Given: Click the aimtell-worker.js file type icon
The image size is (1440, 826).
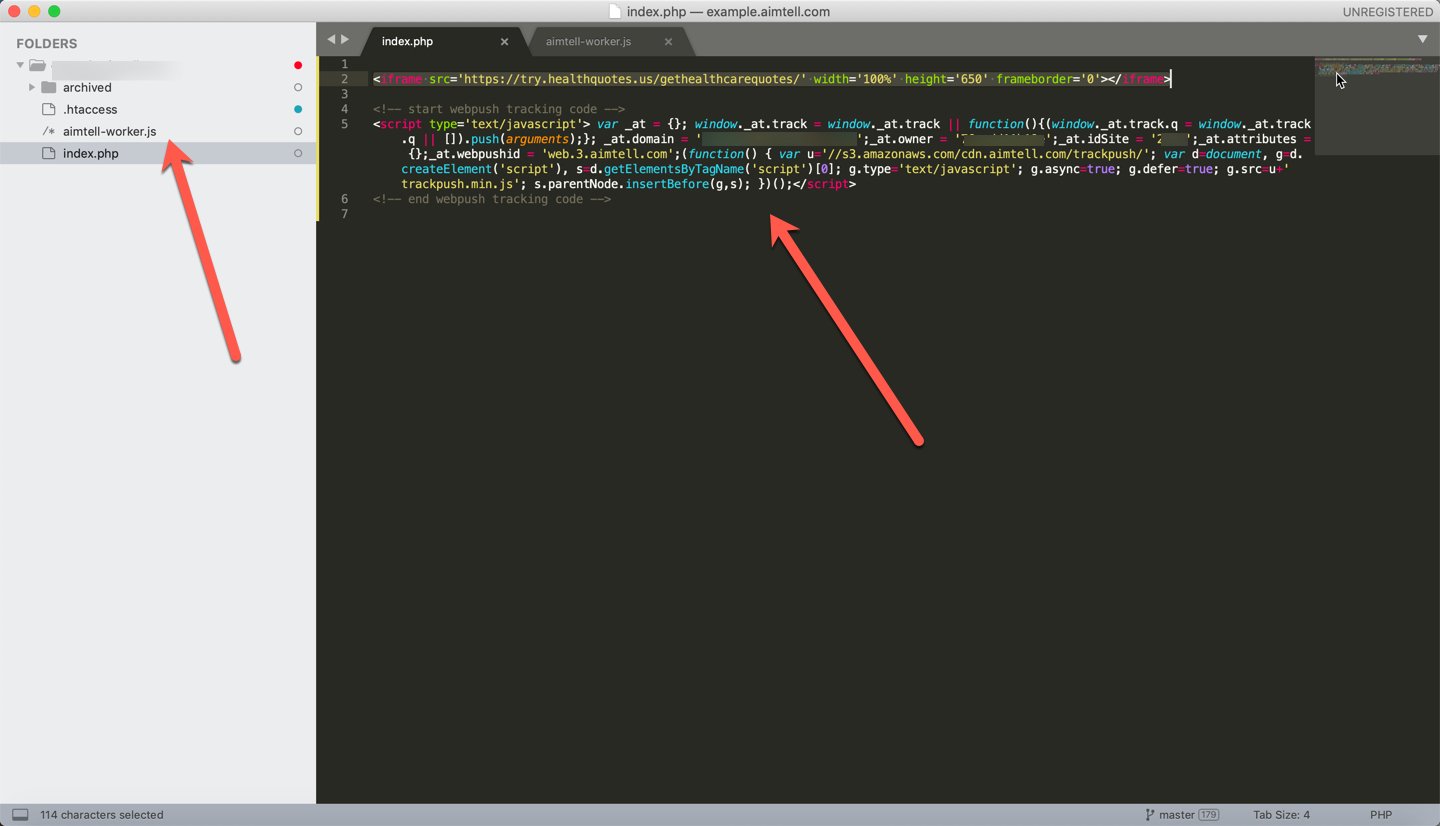Looking at the screenshot, I should tap(48, 132).
